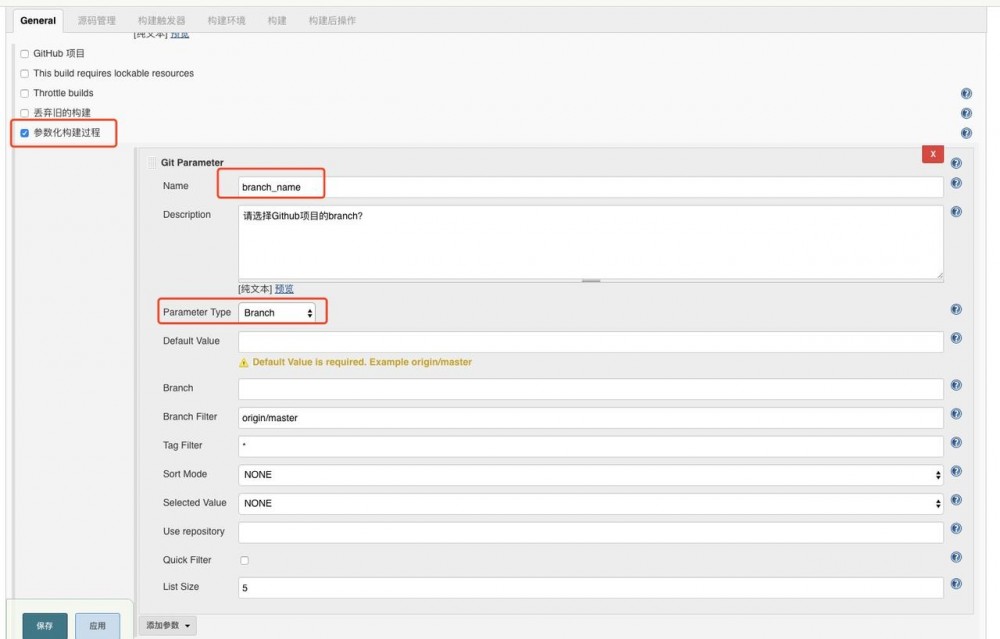Open help for Throttle builds option
1000x639 pixels.
point(966,94)
